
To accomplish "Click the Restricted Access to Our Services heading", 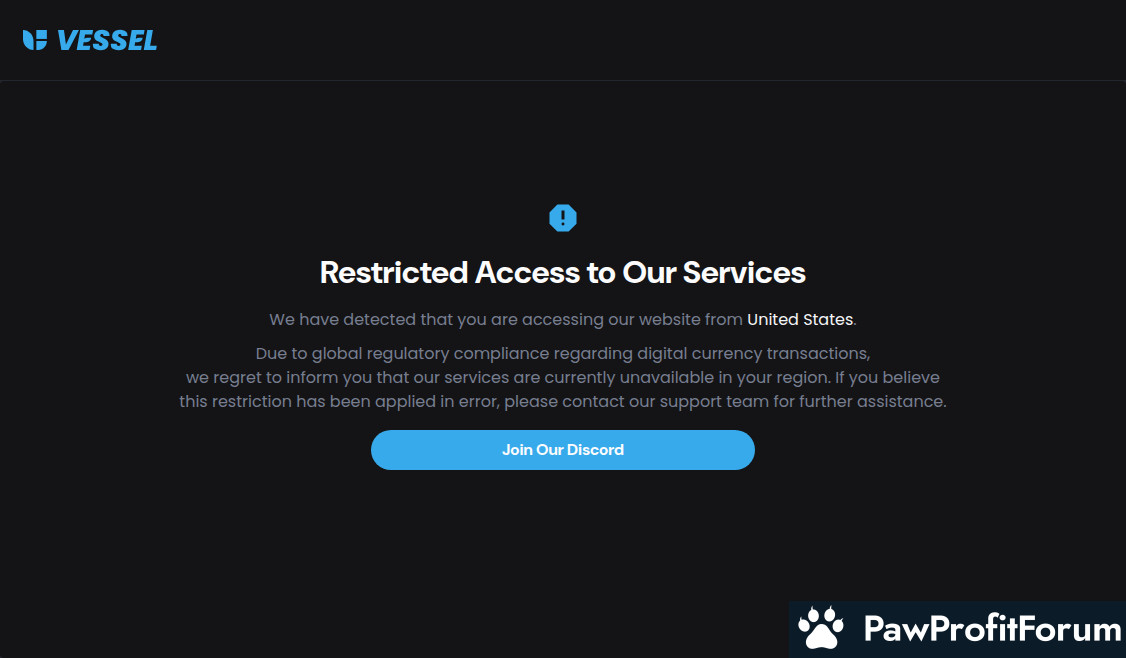I will (x=562, y=272).
